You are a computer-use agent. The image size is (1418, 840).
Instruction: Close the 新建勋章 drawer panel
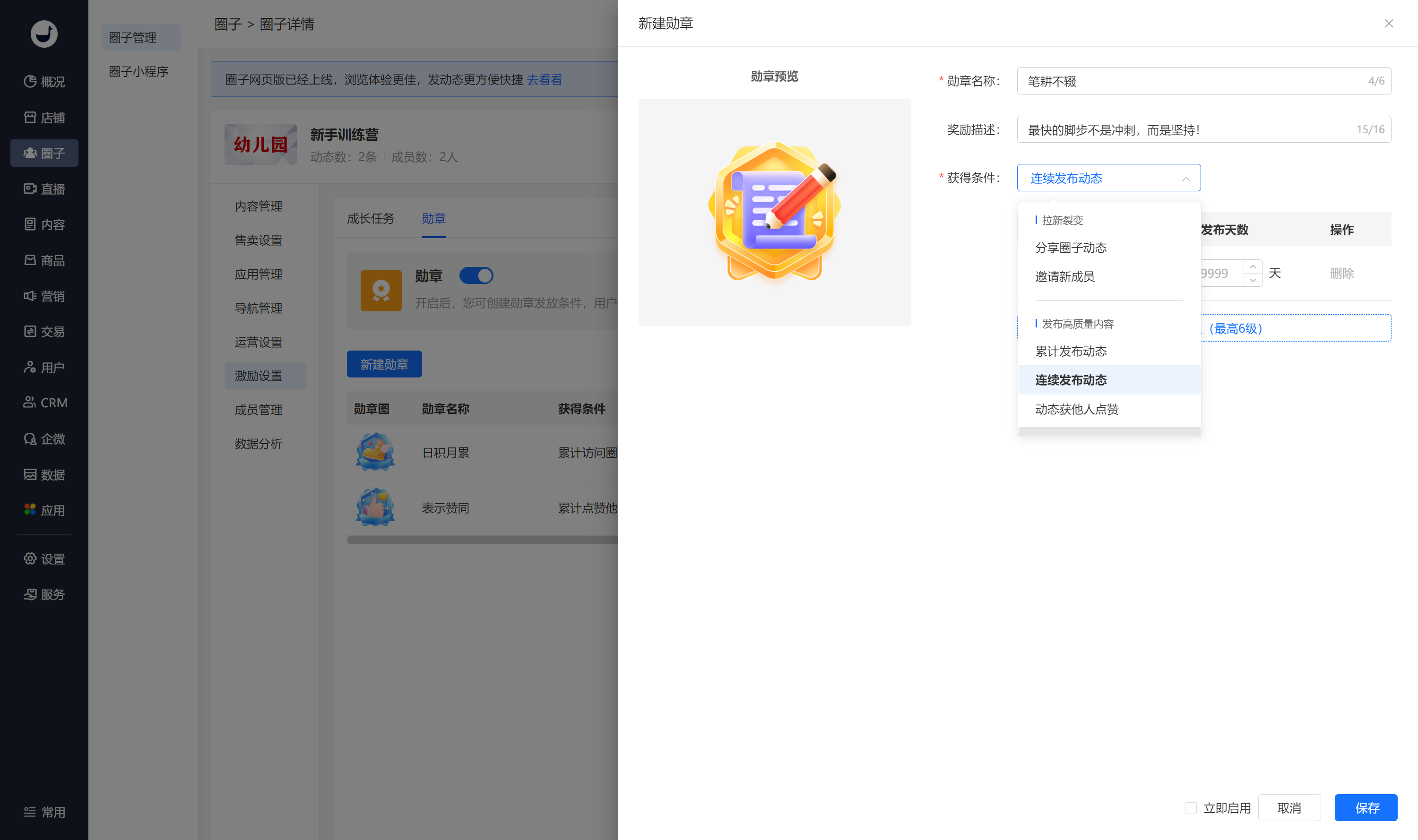[1389, 23]
